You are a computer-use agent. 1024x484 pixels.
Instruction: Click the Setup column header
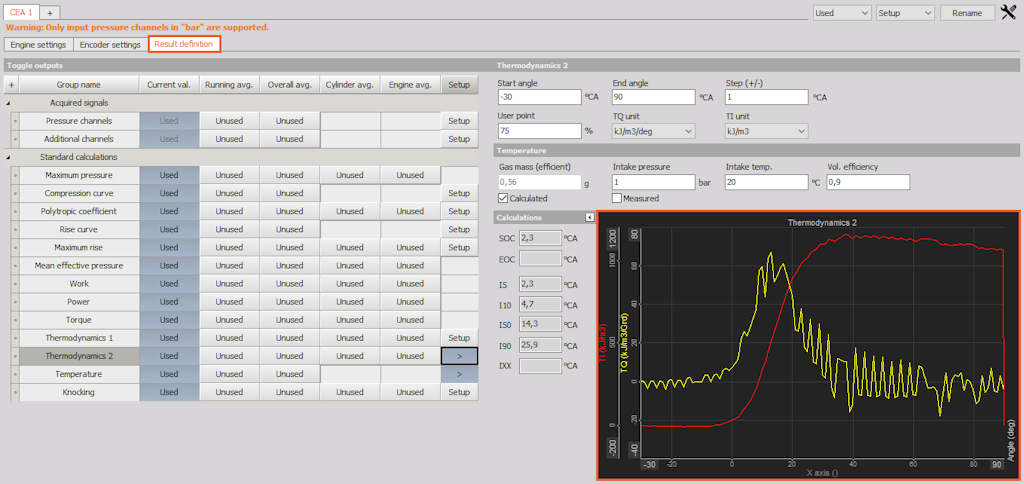(x=459, y=84)
